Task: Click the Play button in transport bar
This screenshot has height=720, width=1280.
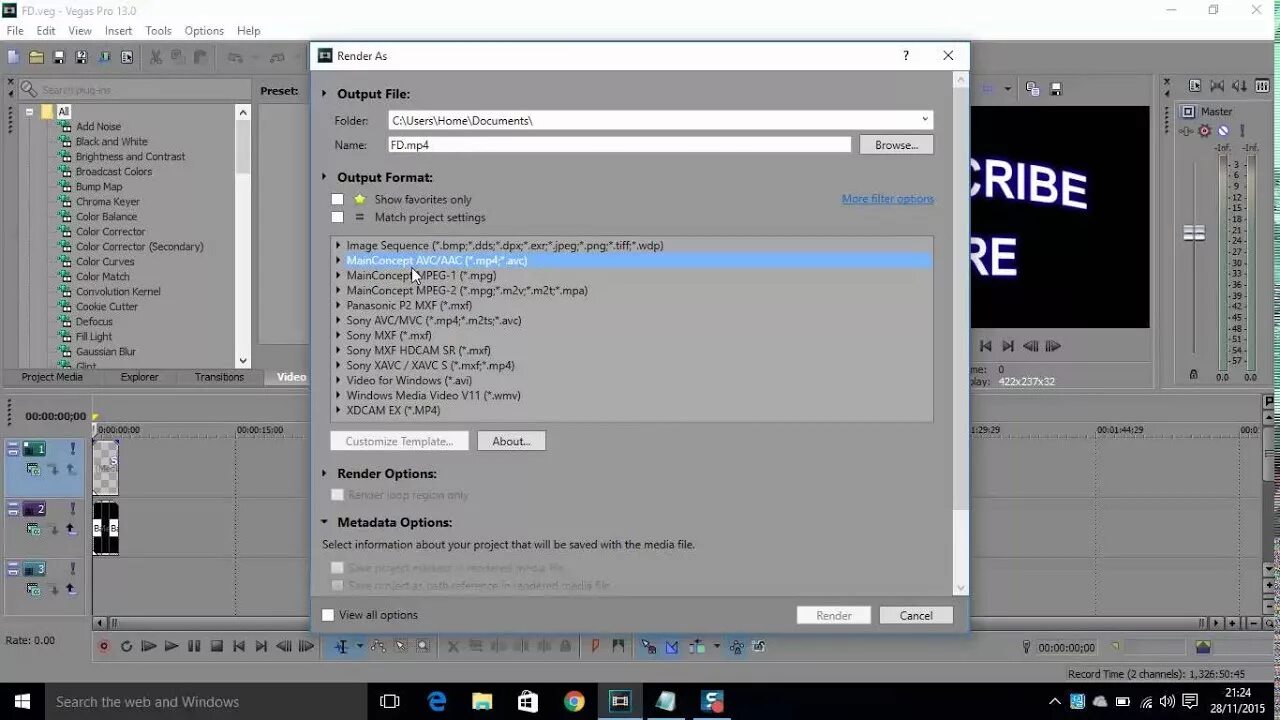Action: click(171, 647)
